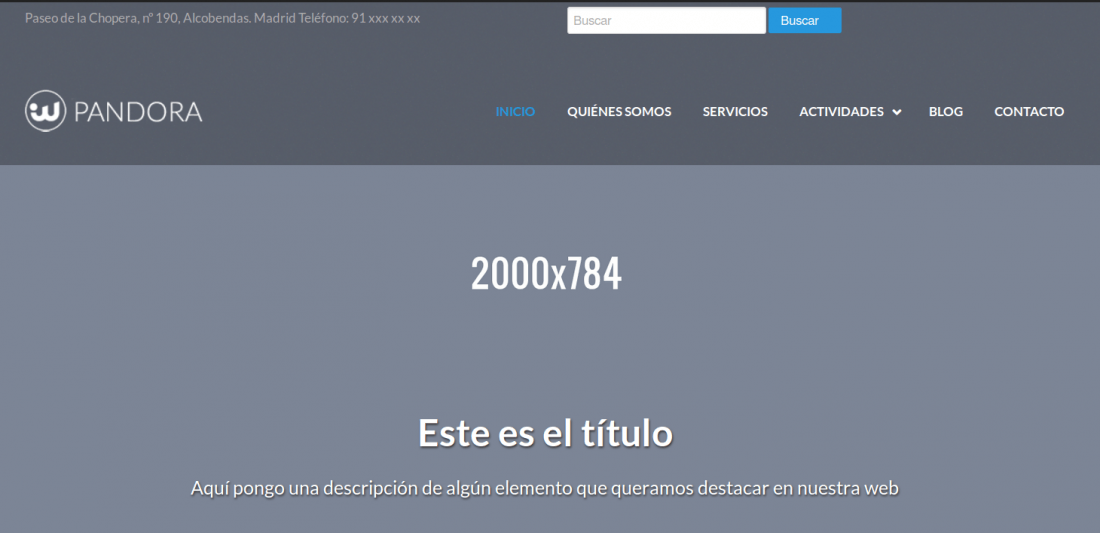
Task: Open the ACTIVIDADES menu item
Action: 841,112
